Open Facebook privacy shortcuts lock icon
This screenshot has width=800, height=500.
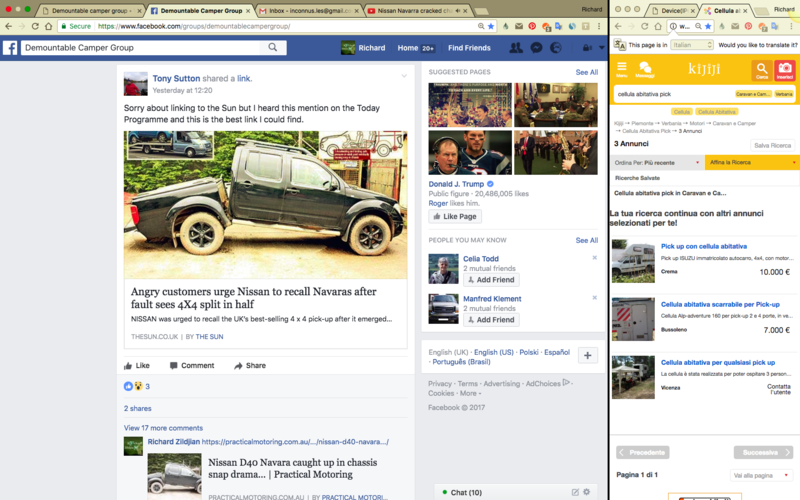coord(587,47)
